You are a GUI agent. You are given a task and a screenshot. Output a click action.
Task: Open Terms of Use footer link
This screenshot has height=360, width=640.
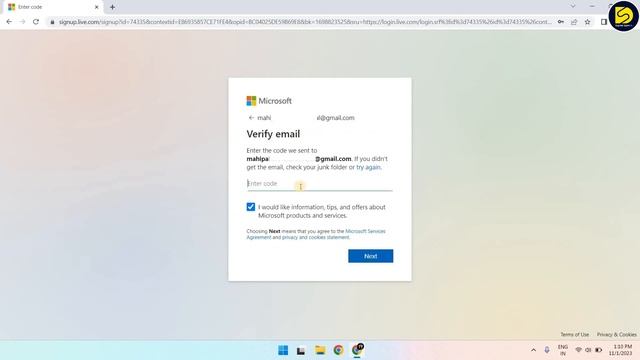pos(574,334)
